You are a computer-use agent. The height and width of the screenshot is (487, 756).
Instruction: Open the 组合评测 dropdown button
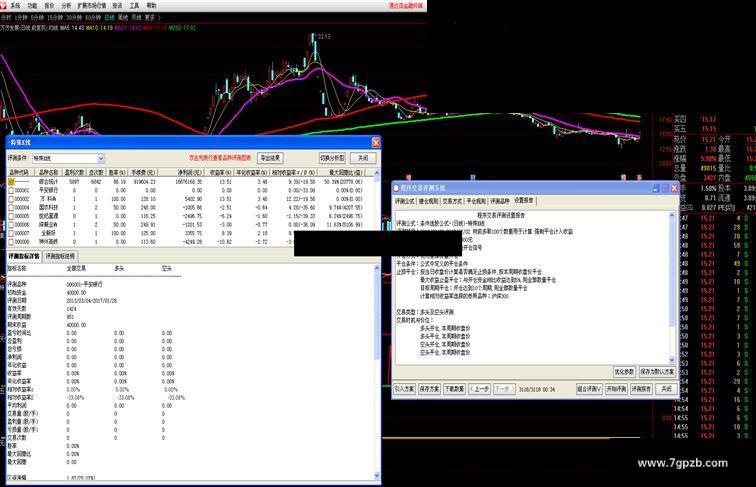(x=589, y=389)
